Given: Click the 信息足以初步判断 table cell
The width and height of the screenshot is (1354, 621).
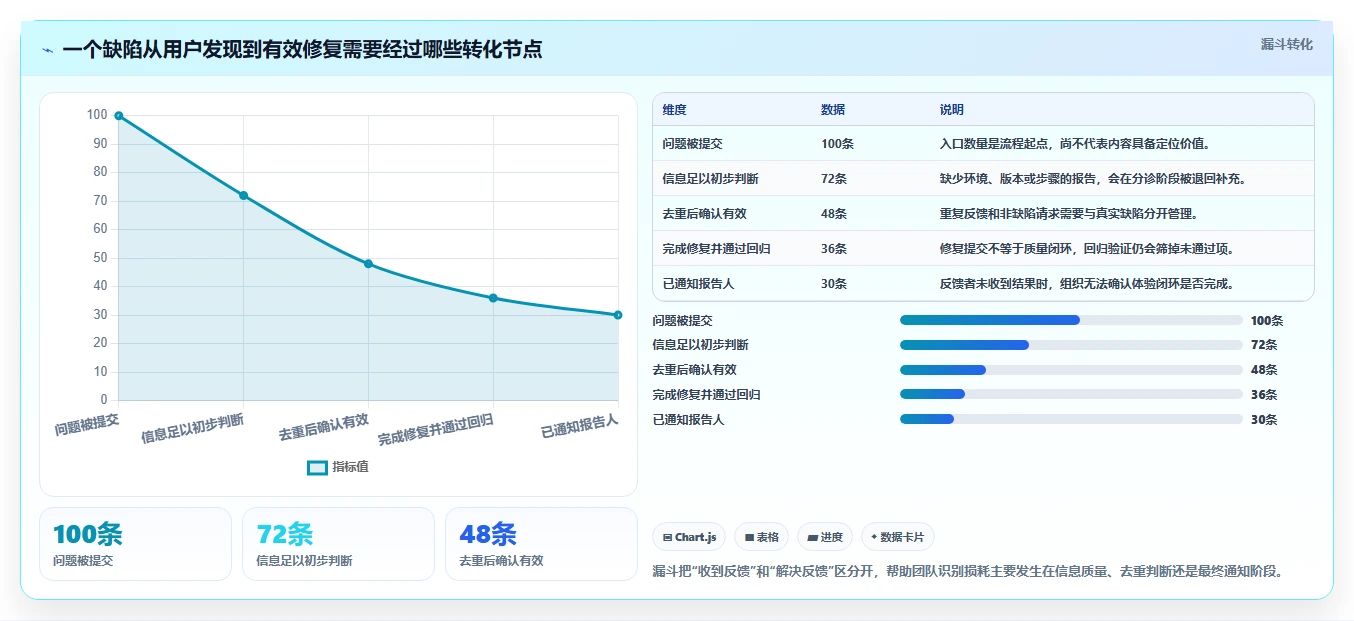Looking at the screenshot, I should coord(710,179).
